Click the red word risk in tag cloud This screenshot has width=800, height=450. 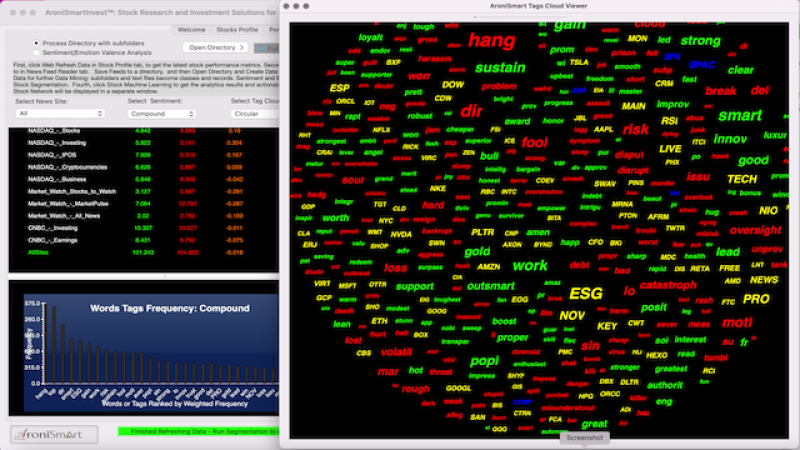point(636,130)
